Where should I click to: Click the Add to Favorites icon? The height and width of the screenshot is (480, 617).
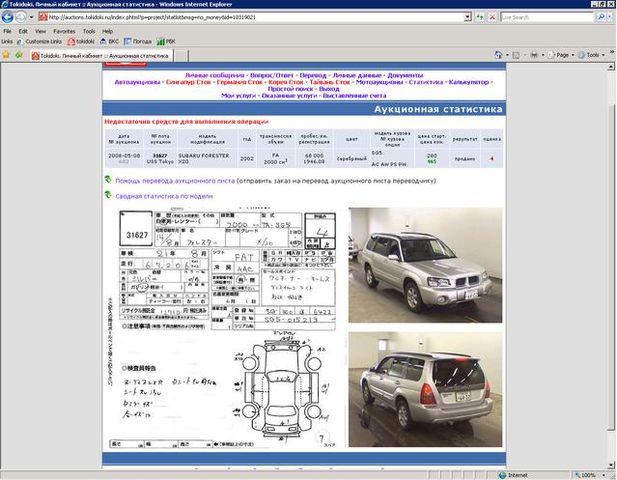[18, 55]
